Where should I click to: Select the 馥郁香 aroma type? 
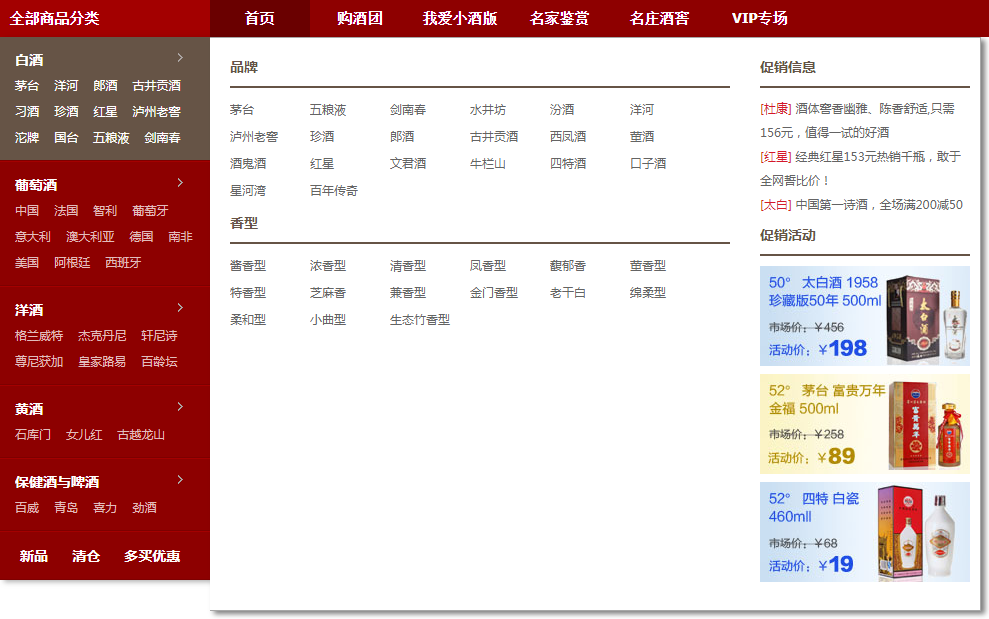point(568,266)
